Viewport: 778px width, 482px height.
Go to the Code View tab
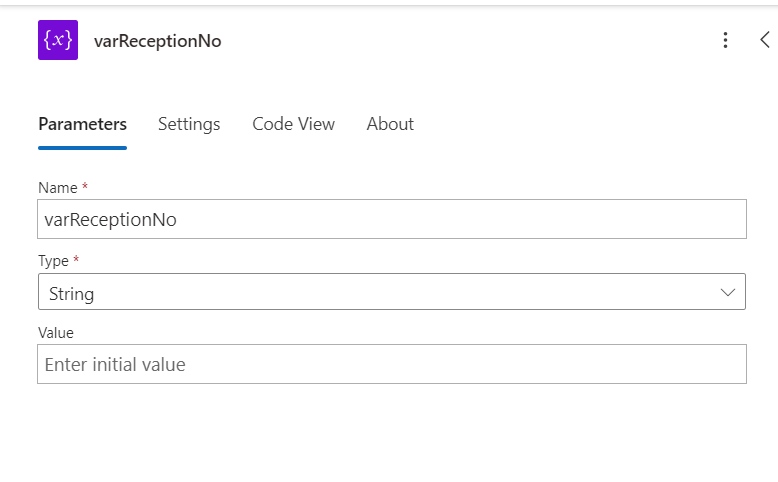pyautogui.click(x=293, y=124)
